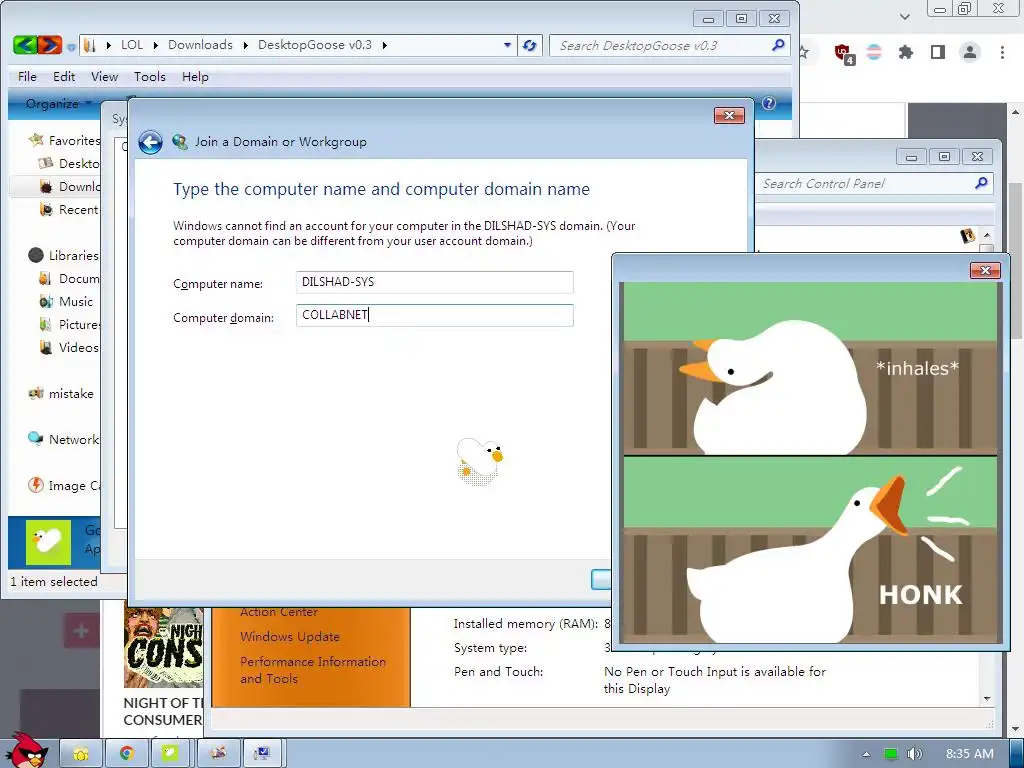Click the Angry Birds Start button
This screenshot has height=768, width=1024.
coord(25,750)
